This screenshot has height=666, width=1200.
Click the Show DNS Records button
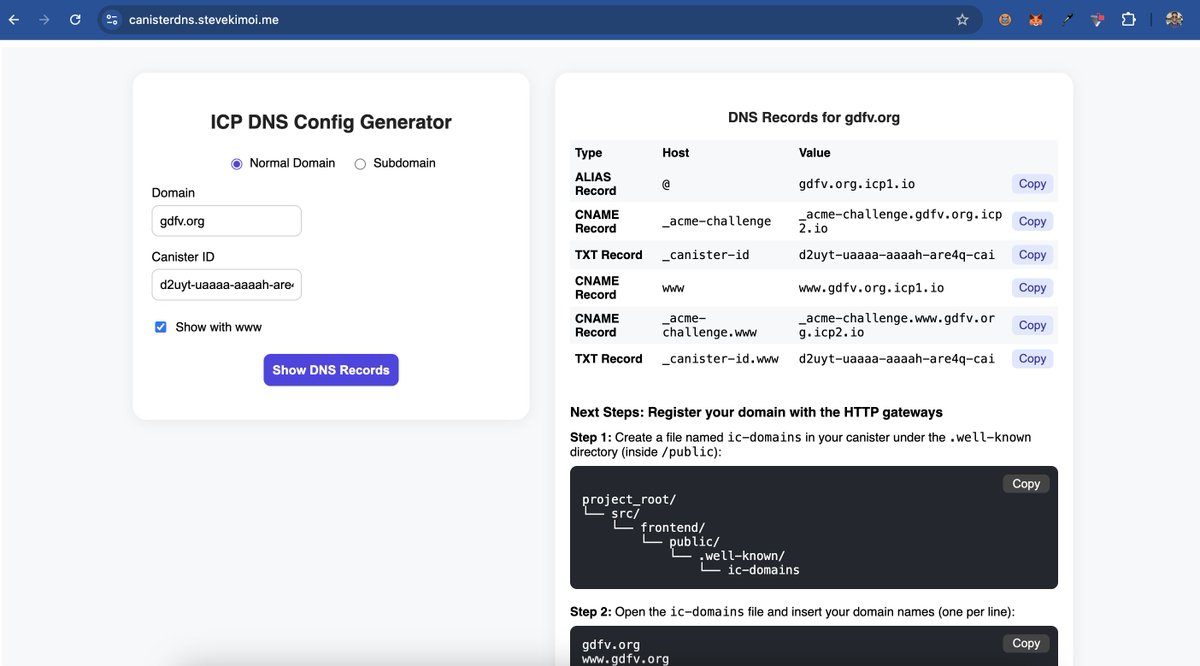[x=331, y=370]
